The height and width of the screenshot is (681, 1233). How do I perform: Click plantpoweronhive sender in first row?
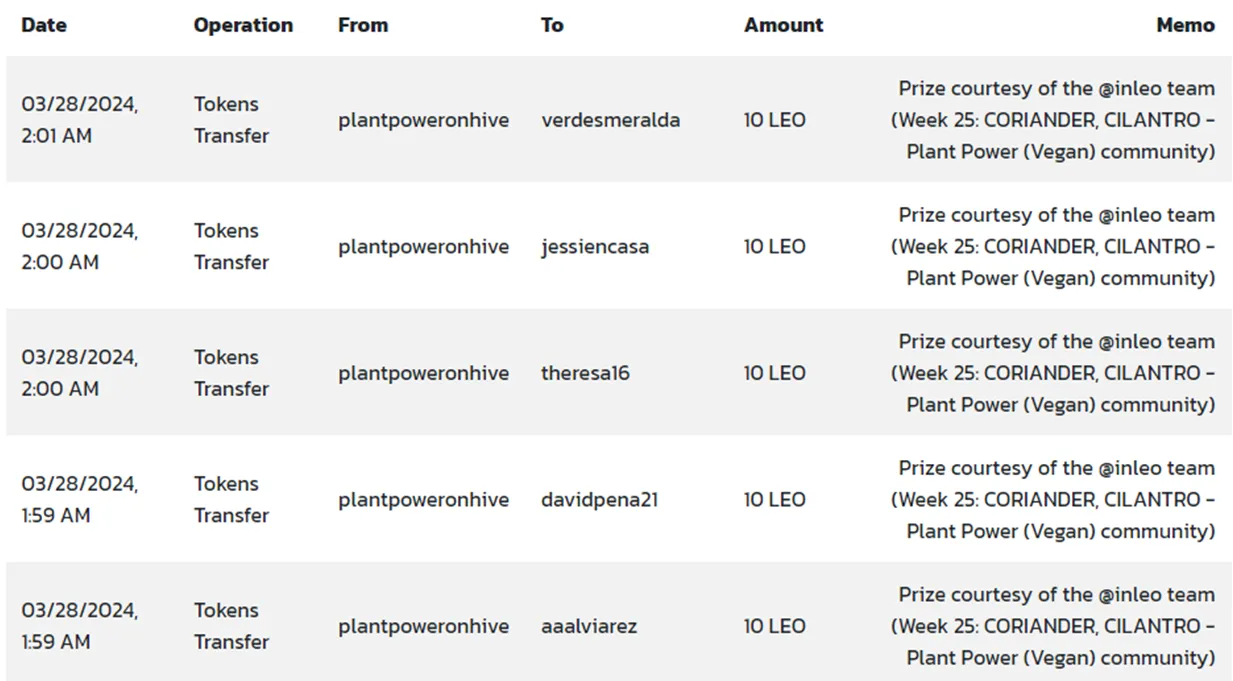423,120
